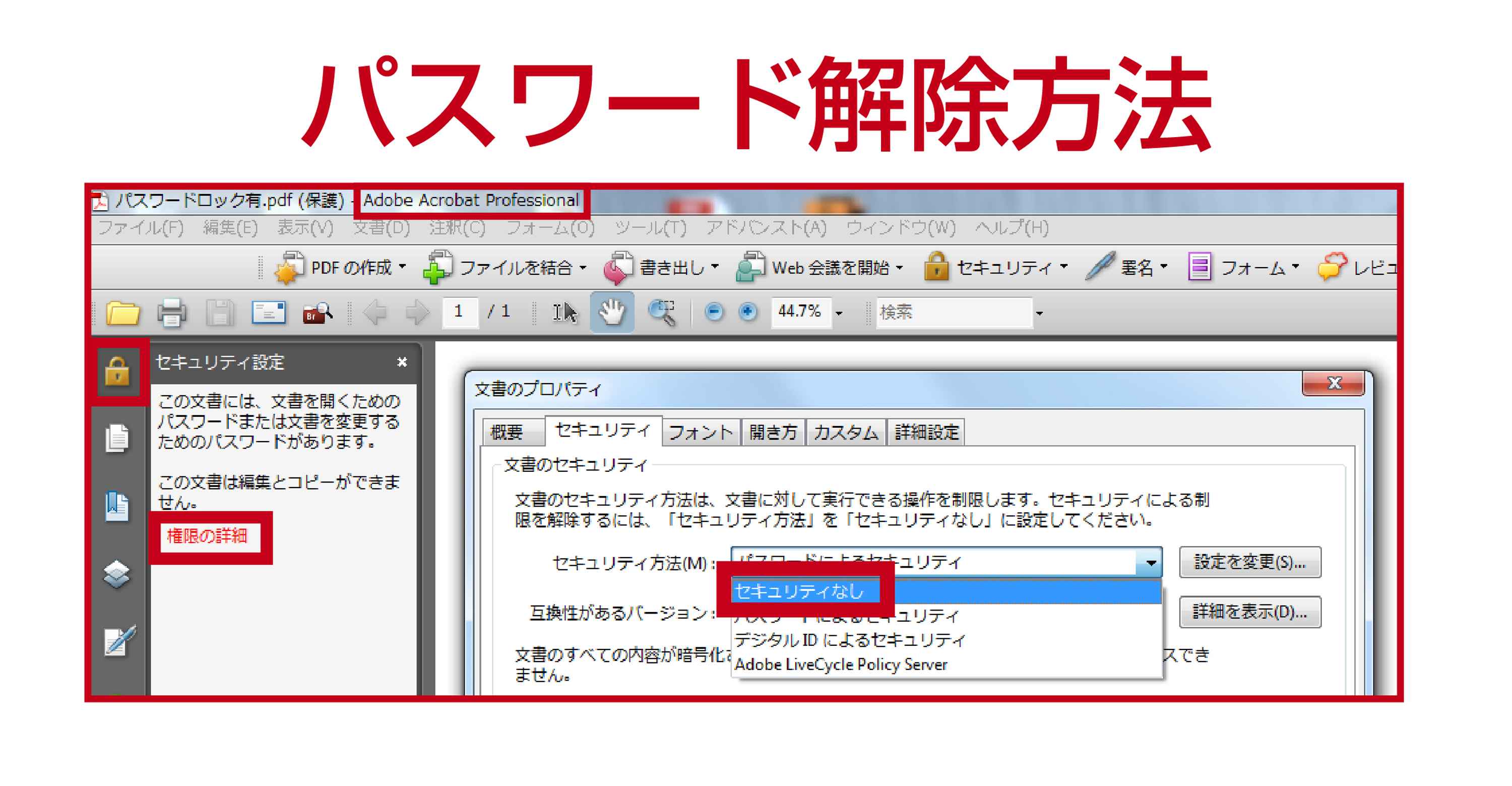The height and width of the screenshot is (786, 1512).
Task: Click the 詳細を表示(D)... button
Action: (1250, 613)
